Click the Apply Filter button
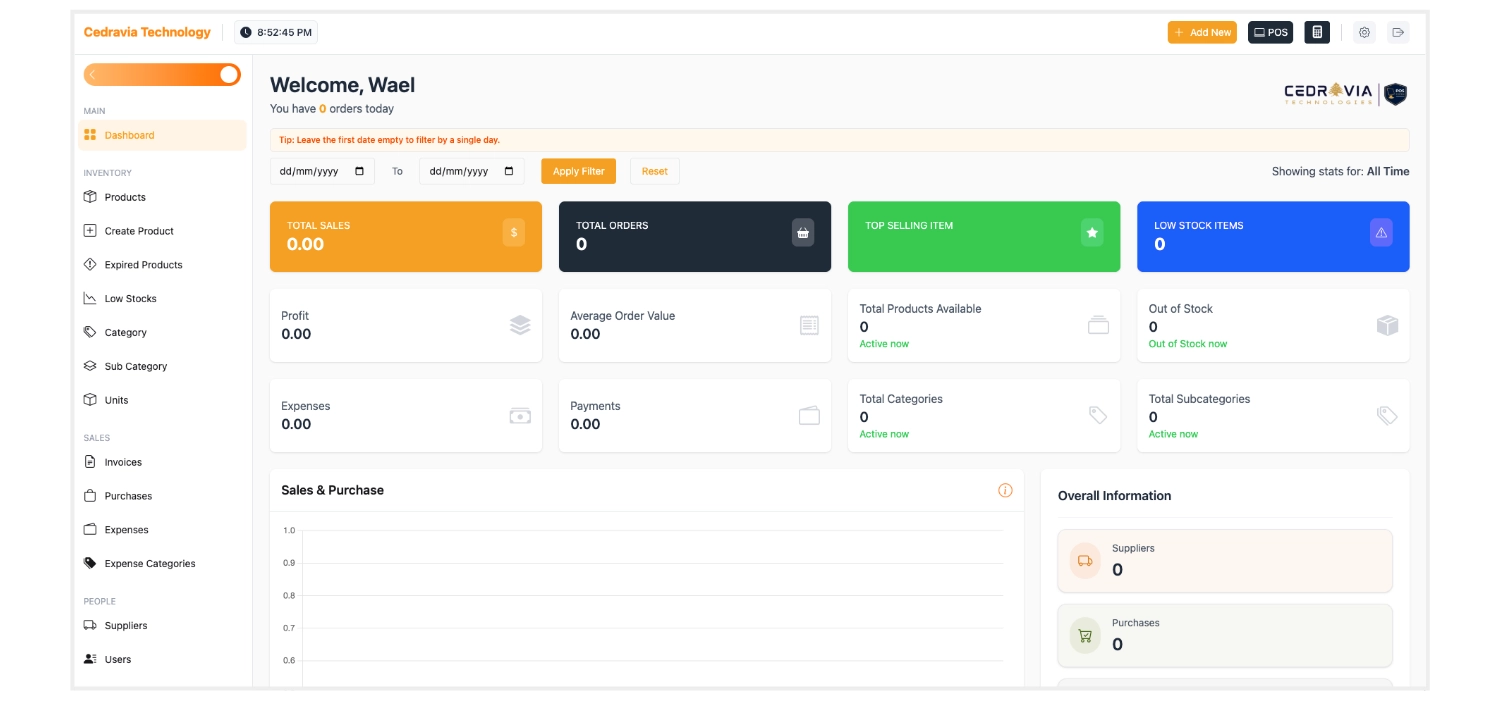 [578, 171]
